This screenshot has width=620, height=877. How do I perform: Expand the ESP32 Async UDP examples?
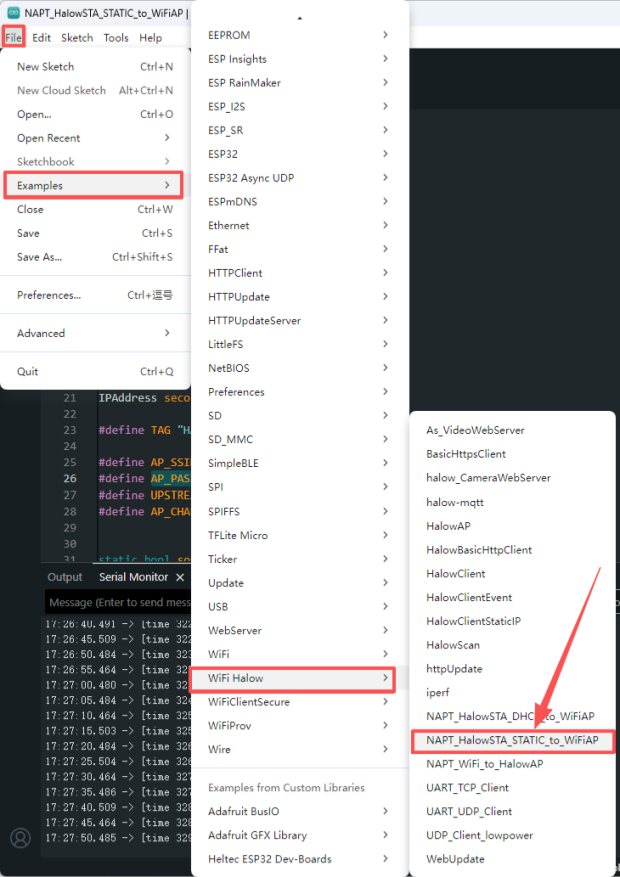(x=300, y=177)
